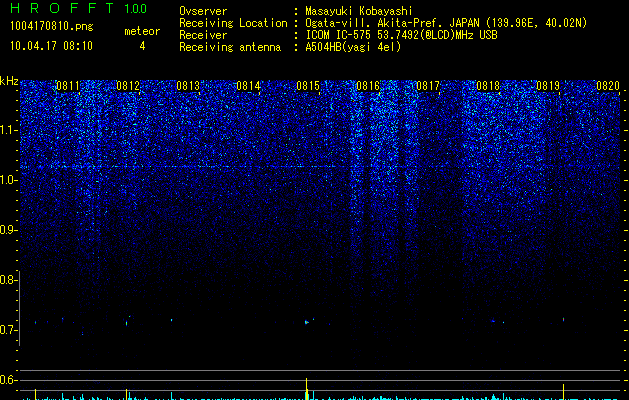Click the 0.6 kHz axis tick label
The width and height of the screenshot is (629, 400).
[x=8, y=380]
